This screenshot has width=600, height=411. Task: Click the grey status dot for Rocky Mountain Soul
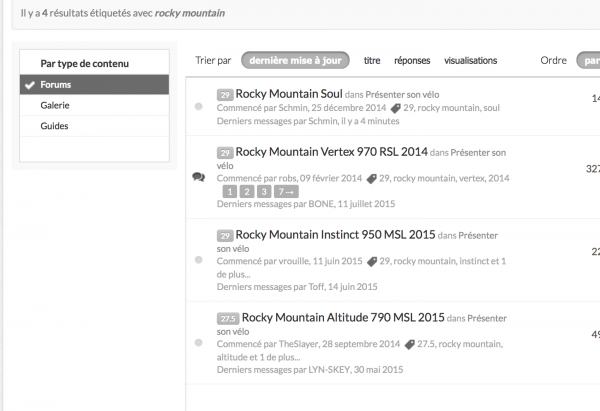point(199,106)
